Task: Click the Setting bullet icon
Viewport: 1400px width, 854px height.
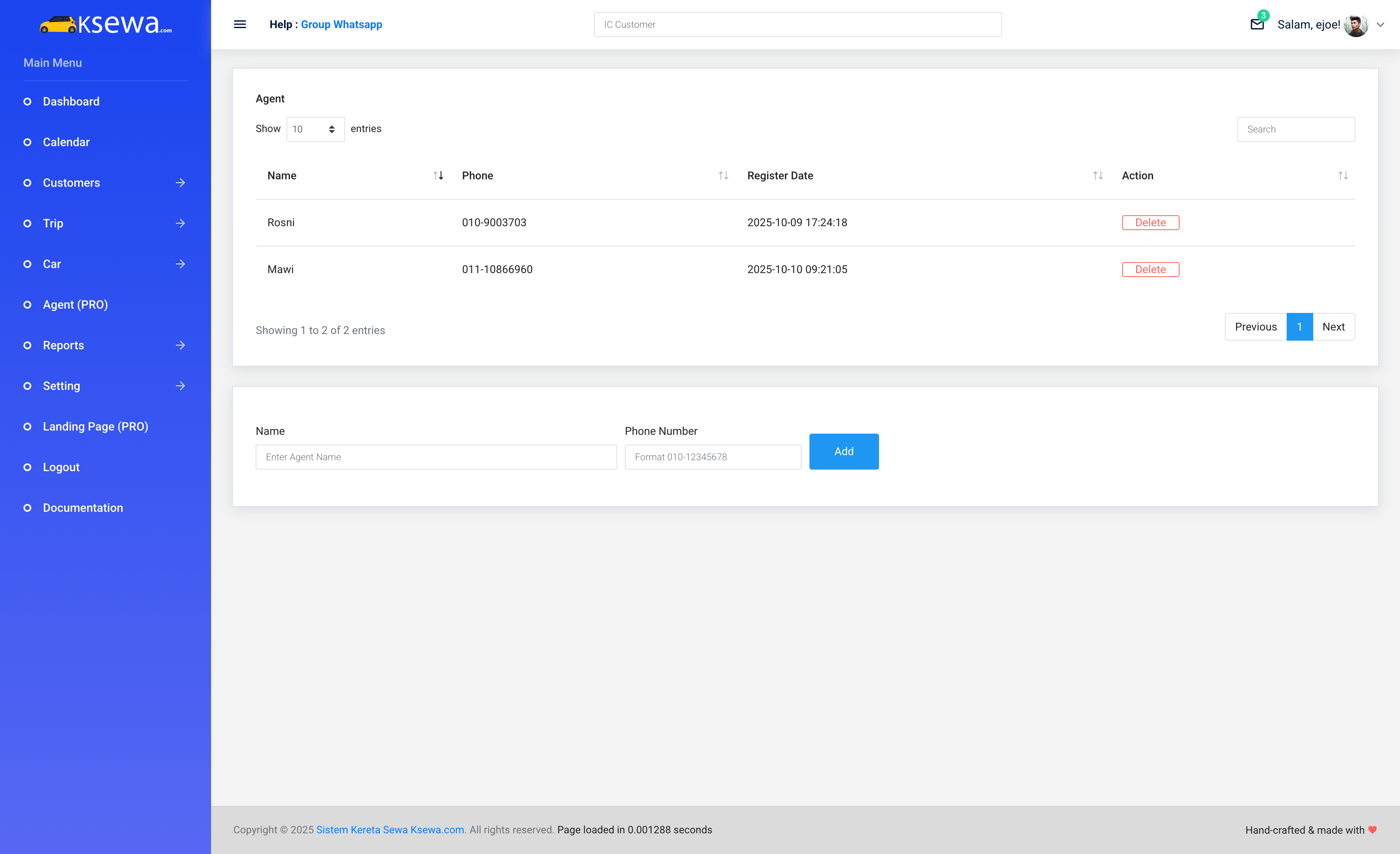Action: click(x=27, y=386)
